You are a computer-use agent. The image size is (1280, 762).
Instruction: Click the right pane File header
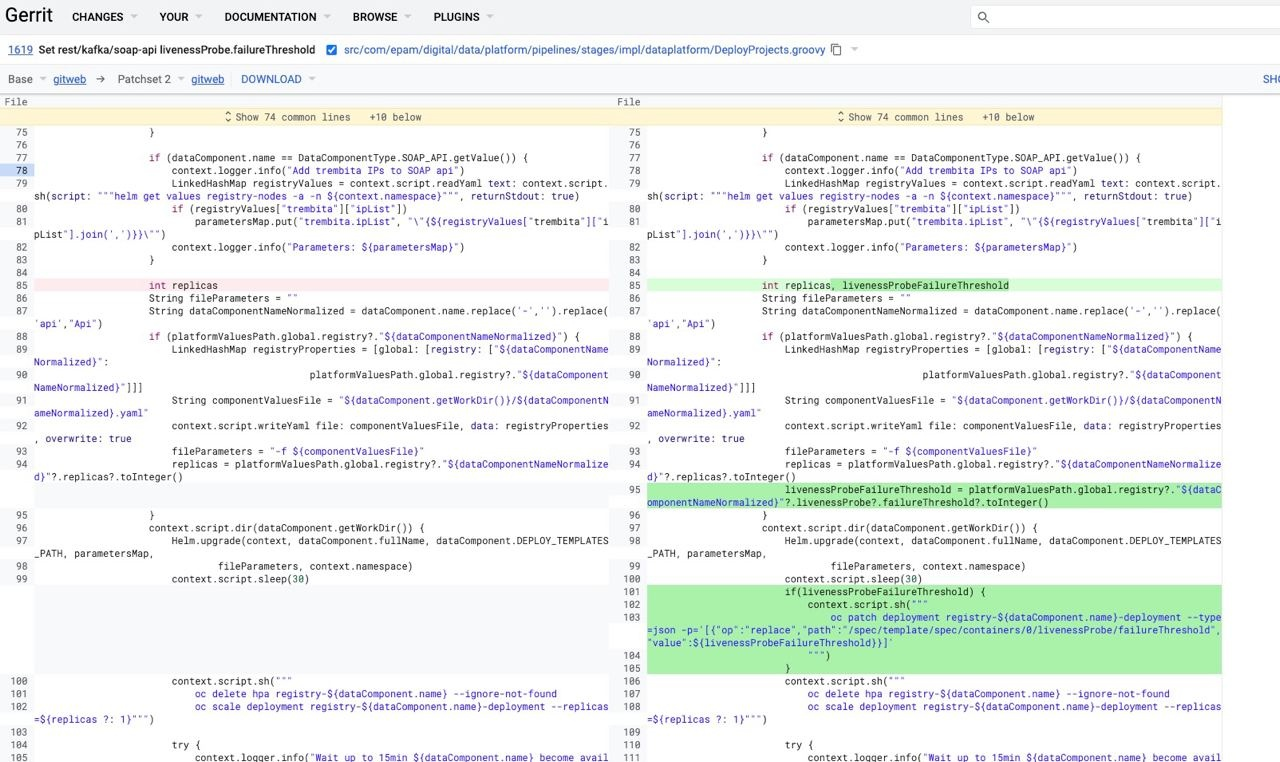coord(629,102)
